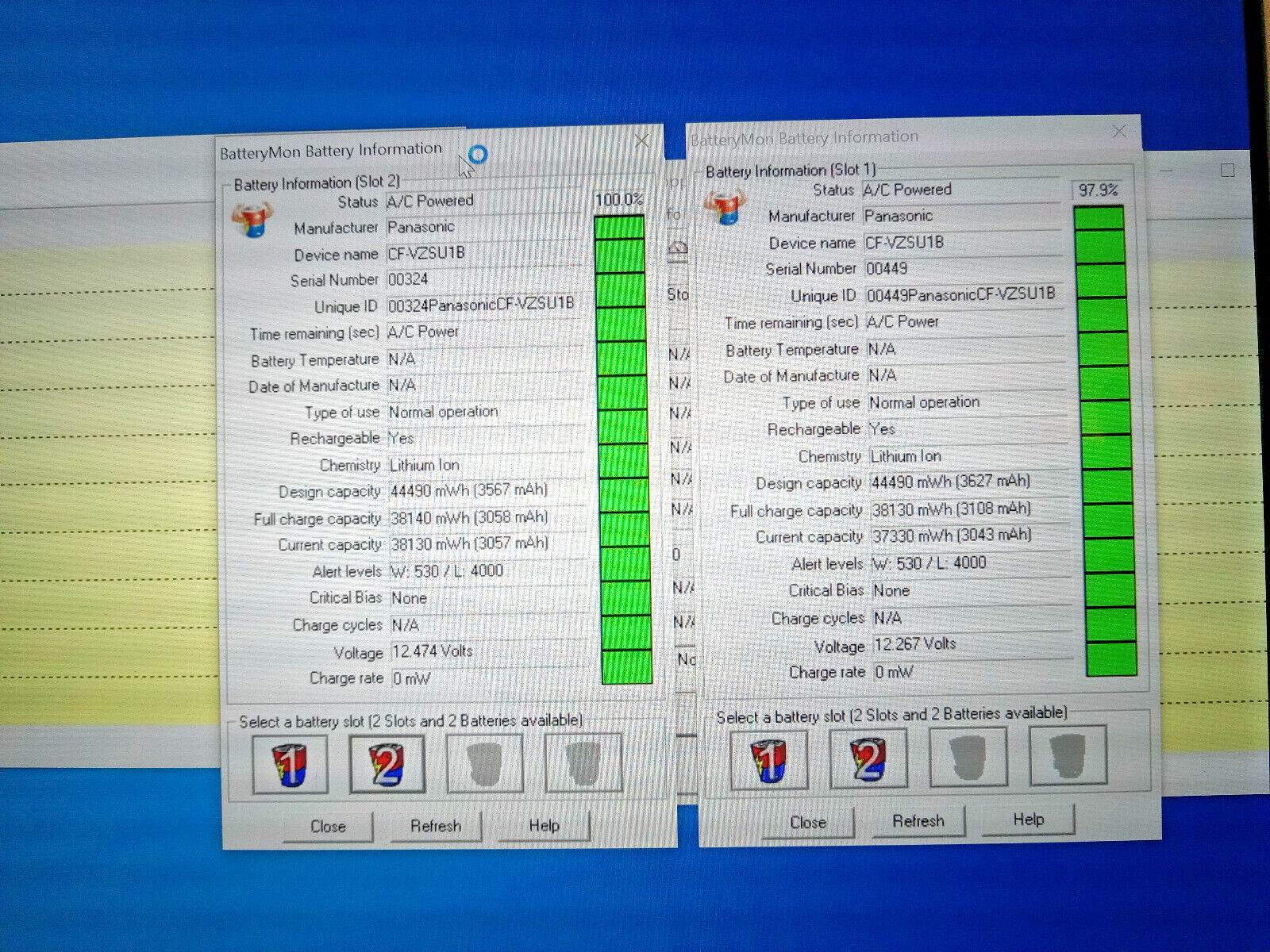Click disabled fourth battery slot in Slot 2 window
The height and width of the screenshot is (952, 1270).
583,762
